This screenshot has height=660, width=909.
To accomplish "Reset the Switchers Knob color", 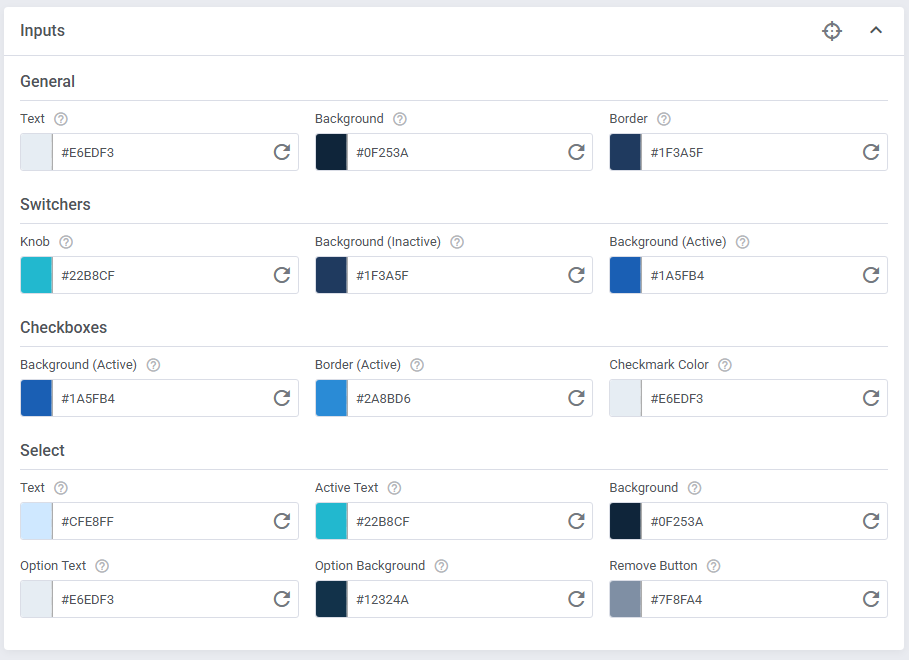I will 282,275.
